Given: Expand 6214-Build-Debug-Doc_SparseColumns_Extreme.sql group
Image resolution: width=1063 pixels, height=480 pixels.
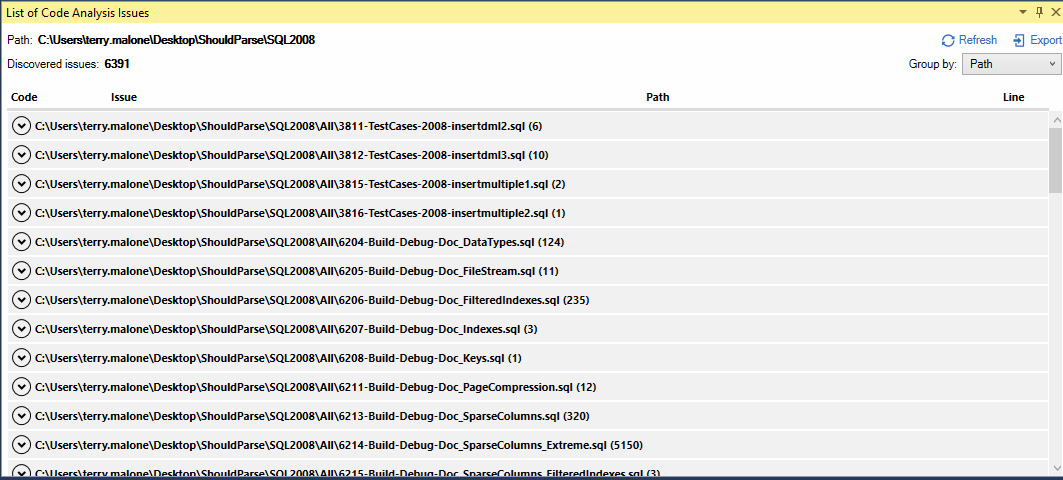Looking at the screenshot, I should coord(21,445).
